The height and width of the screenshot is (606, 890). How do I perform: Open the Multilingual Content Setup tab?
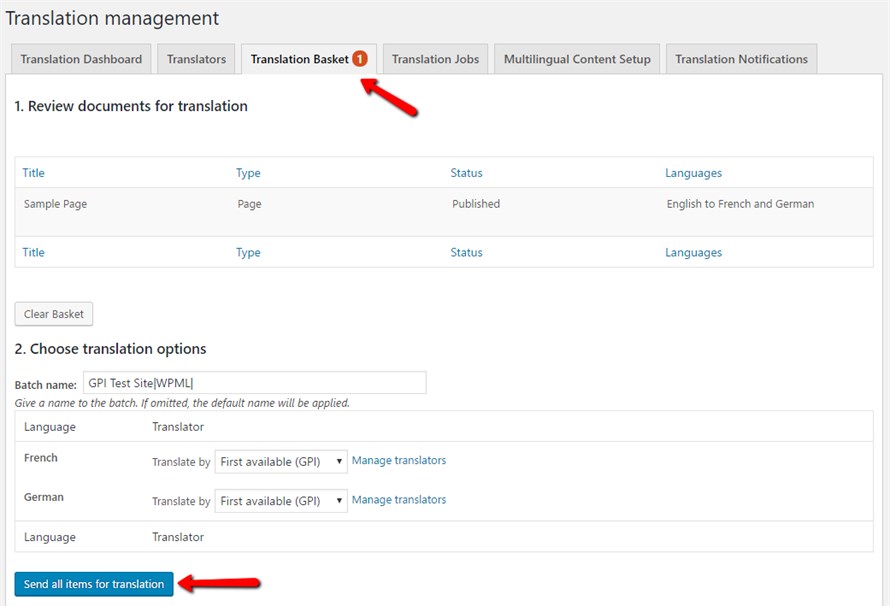point(576,58)
